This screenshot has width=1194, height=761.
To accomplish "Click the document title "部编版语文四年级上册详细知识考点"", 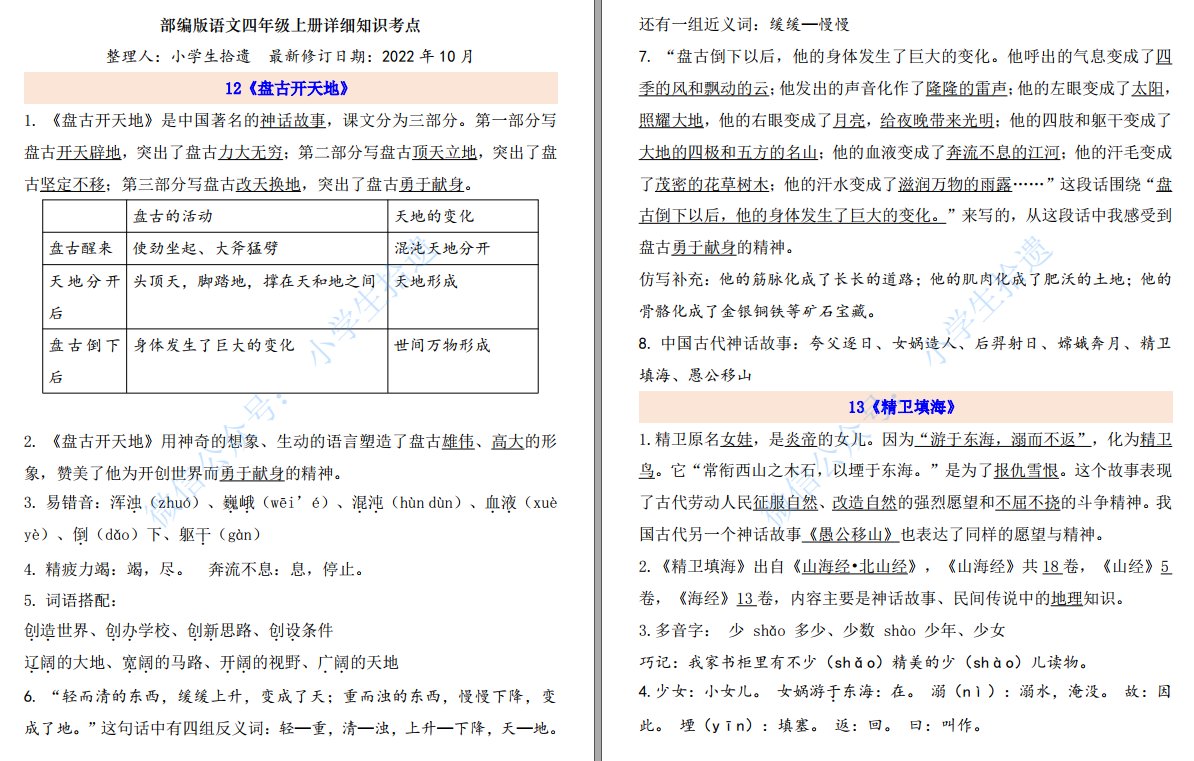I will 290,25.
